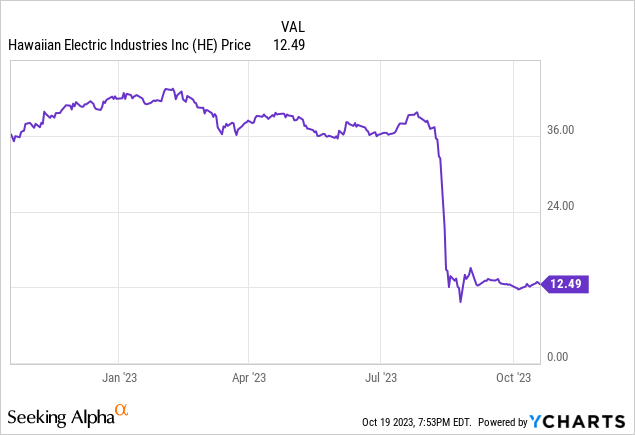The image size is (635, 435).
Task: Click the Hawaiian Electric Industries legend title
Action: coord(129,44)
